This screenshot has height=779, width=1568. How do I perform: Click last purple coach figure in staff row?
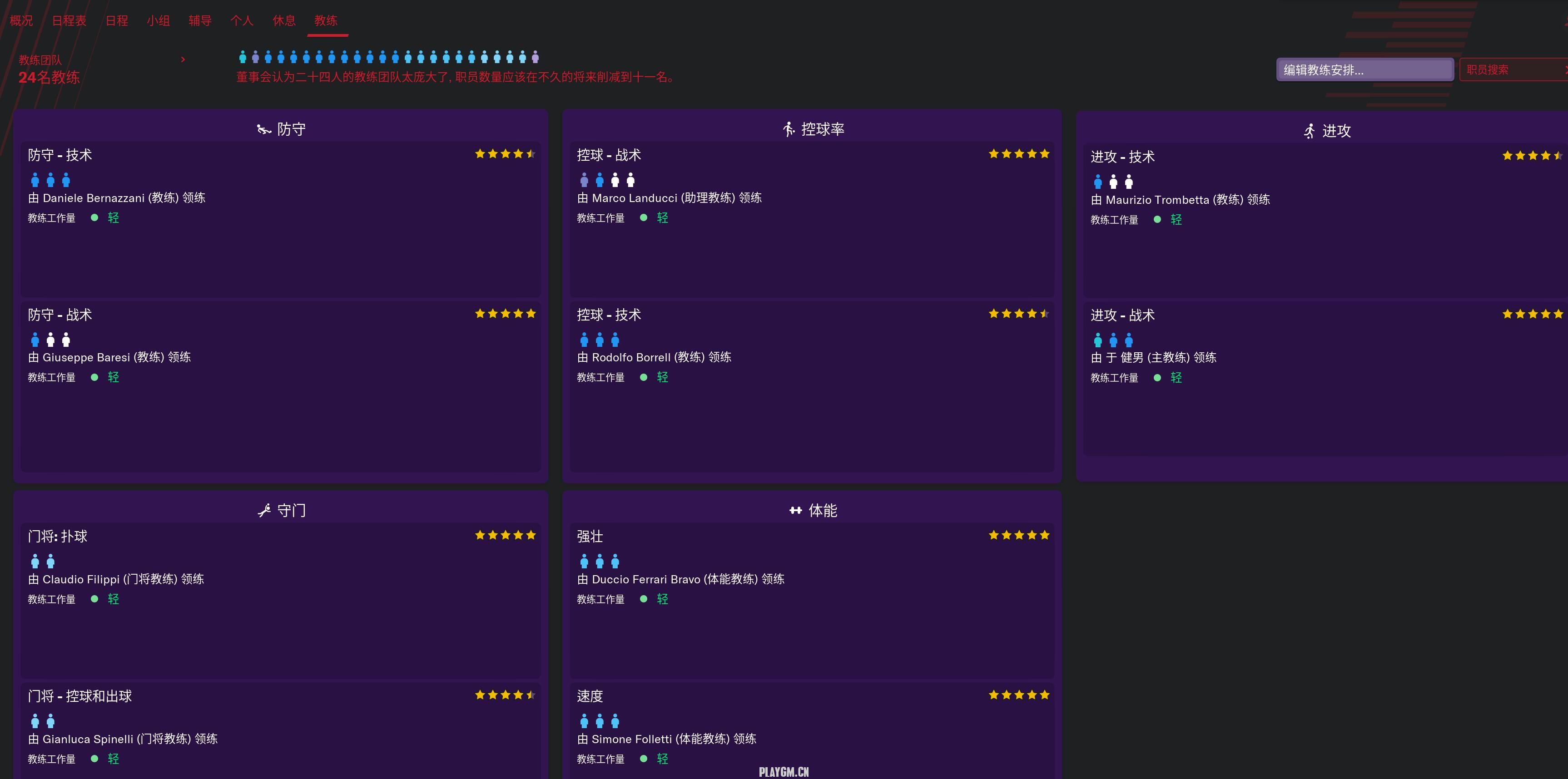[536, 58]
